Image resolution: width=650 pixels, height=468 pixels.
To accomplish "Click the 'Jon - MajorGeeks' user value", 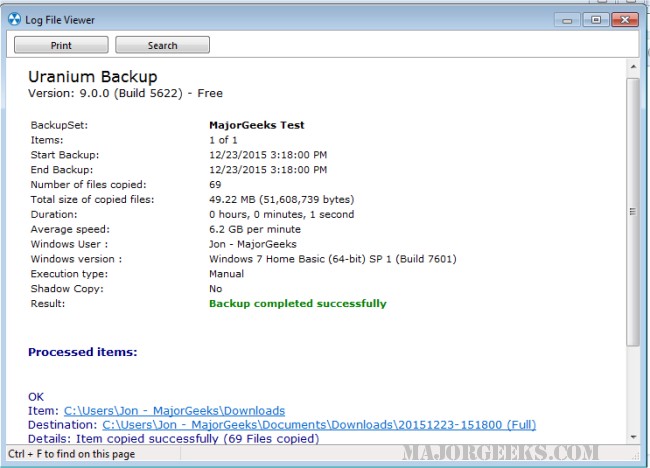I will tap(253, 244).
